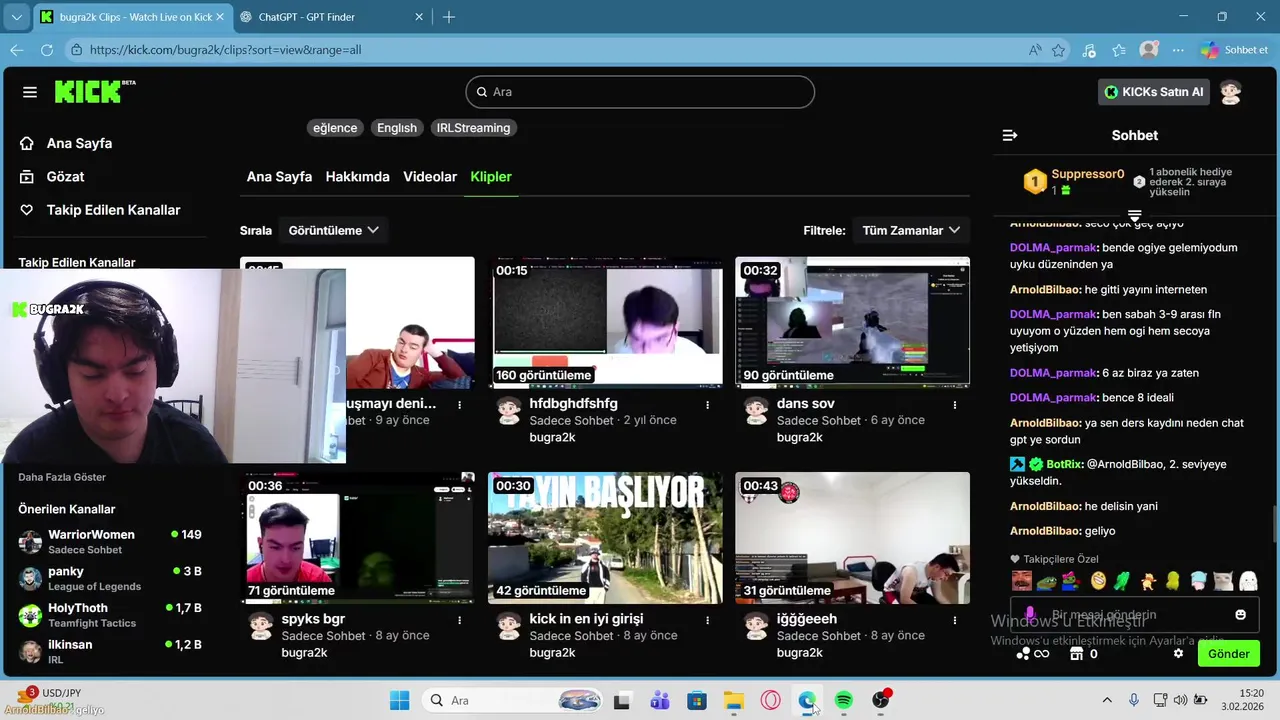Image resolution: width=1280 pixels, height=720 pixels.
Task: Click Sohbet et Copilot button
Action: 1234,50
